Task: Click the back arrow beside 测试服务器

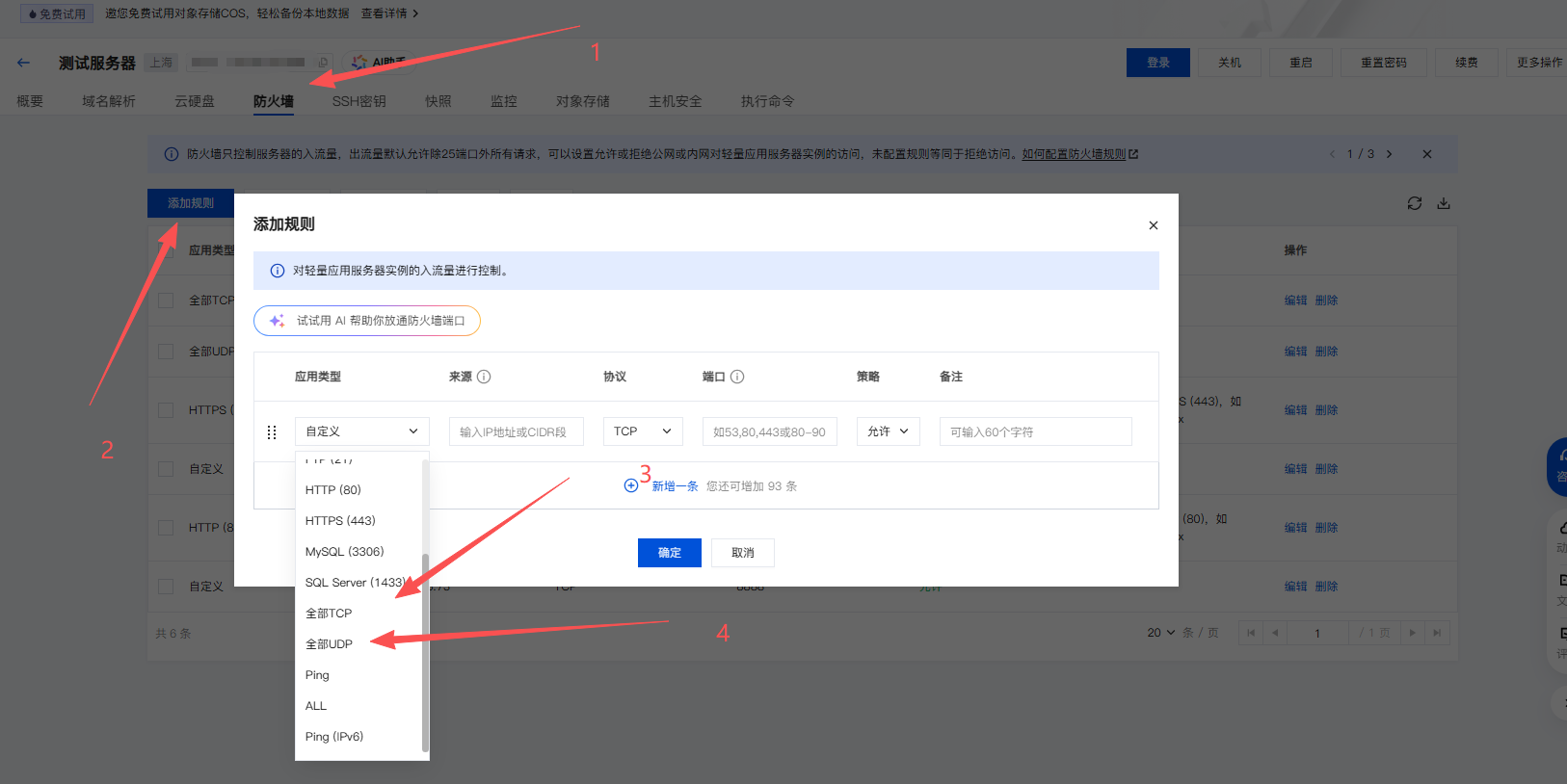Action: 24,63
